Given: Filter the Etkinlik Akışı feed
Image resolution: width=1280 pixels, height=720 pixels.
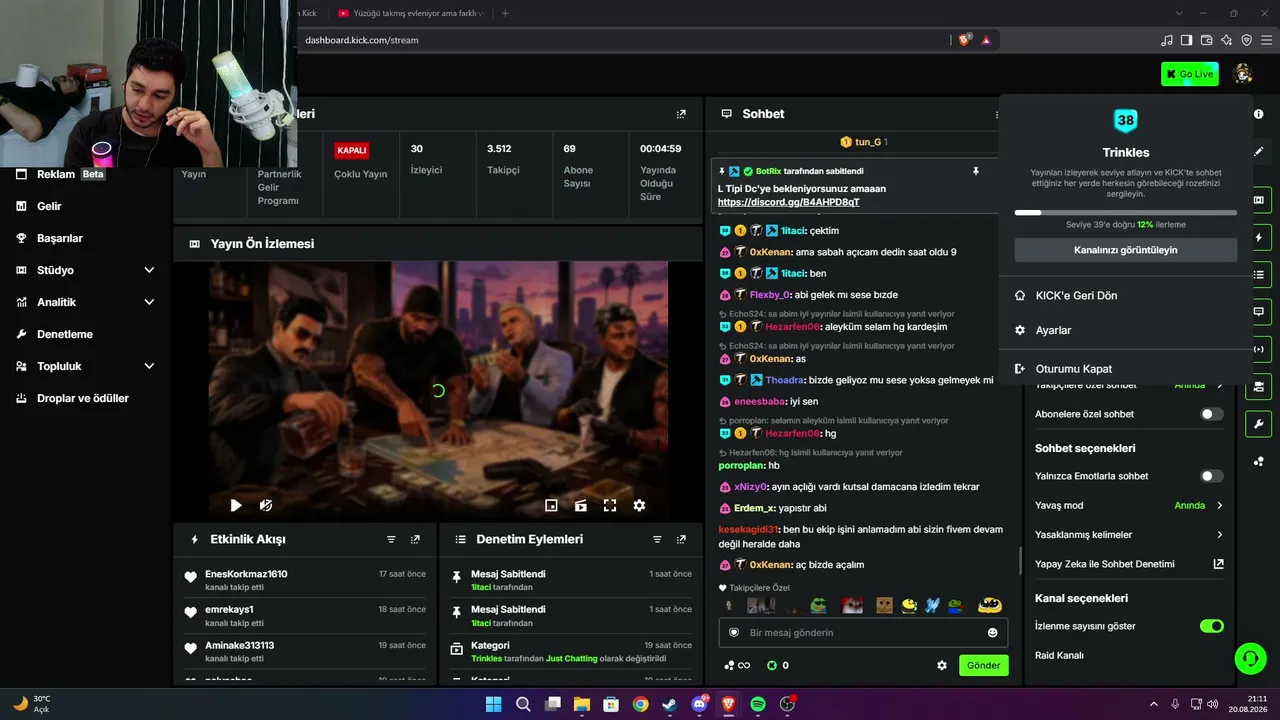Looking at the screenshot, I should pos(391,540).
